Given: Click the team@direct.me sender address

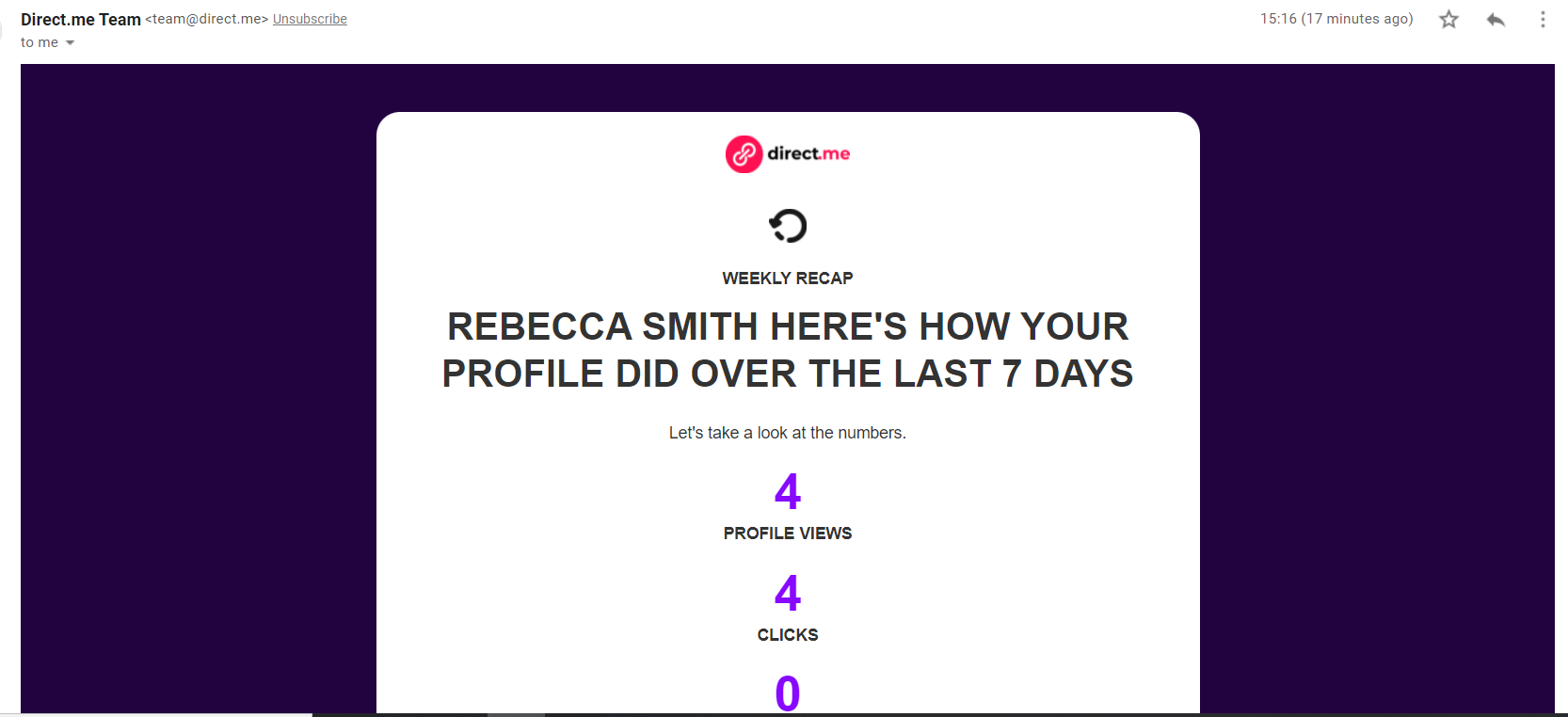Looking at the screenshot, I should (x=207, y=19).
